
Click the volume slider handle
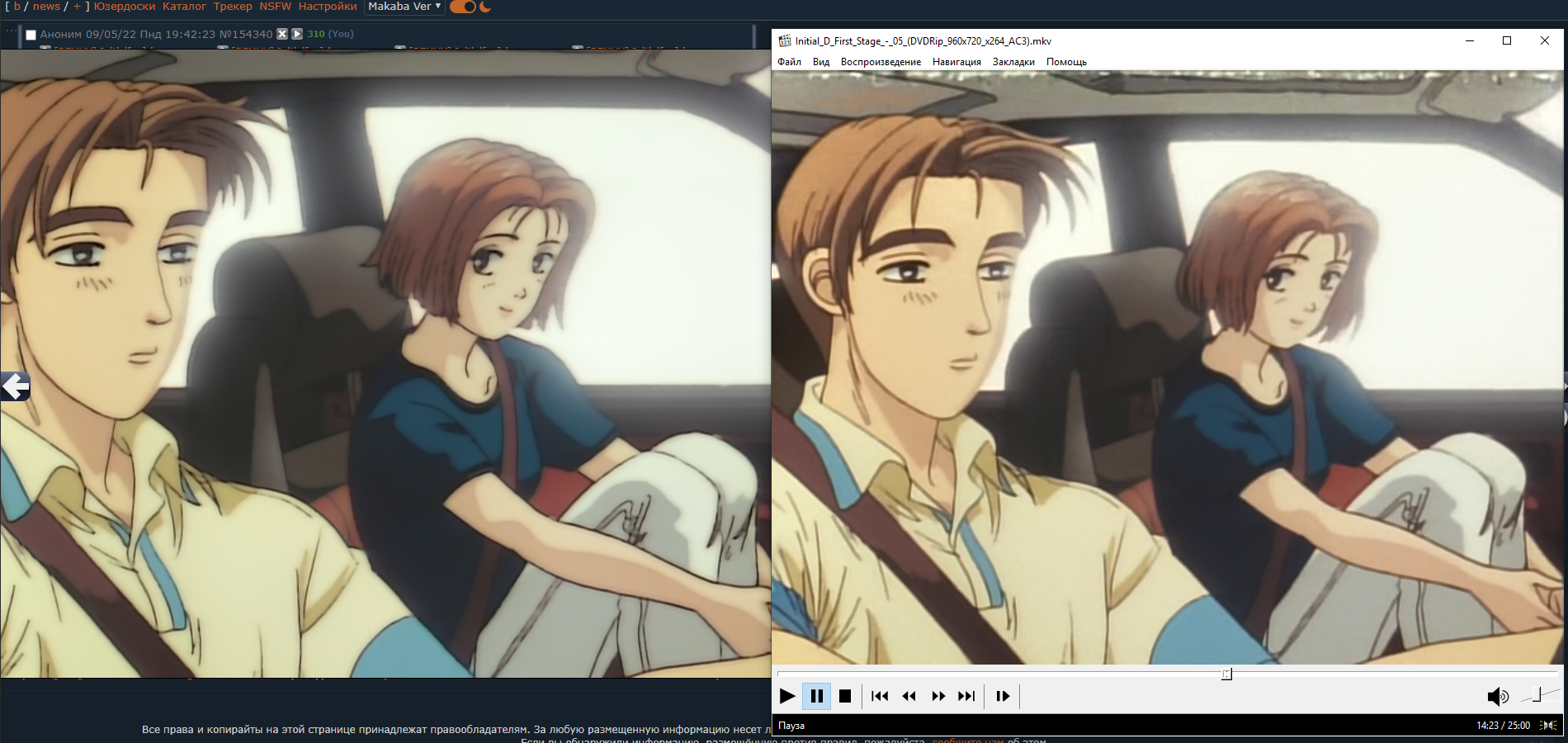1537,695
